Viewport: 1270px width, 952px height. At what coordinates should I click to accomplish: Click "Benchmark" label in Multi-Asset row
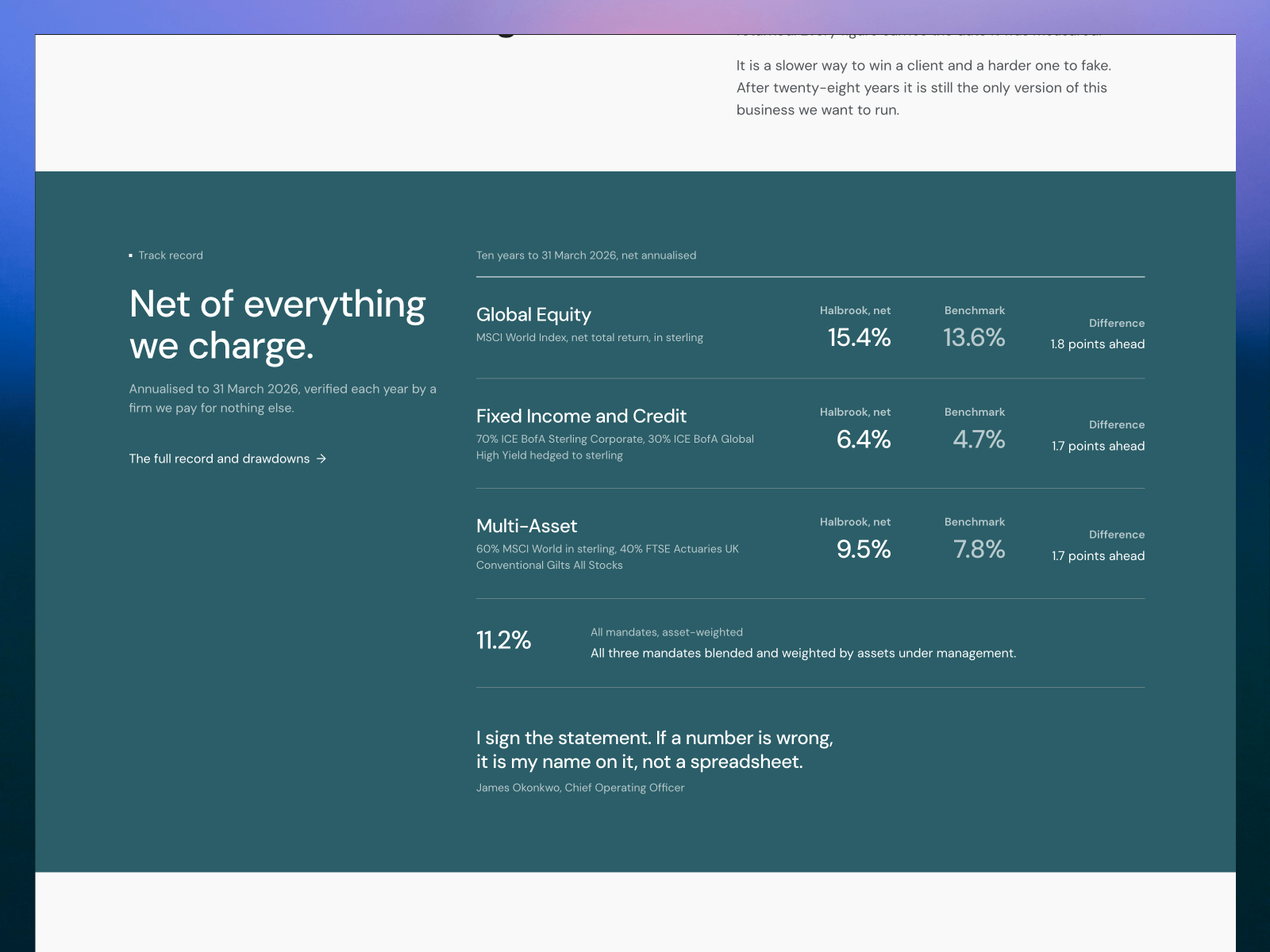[x=975, y=522]
